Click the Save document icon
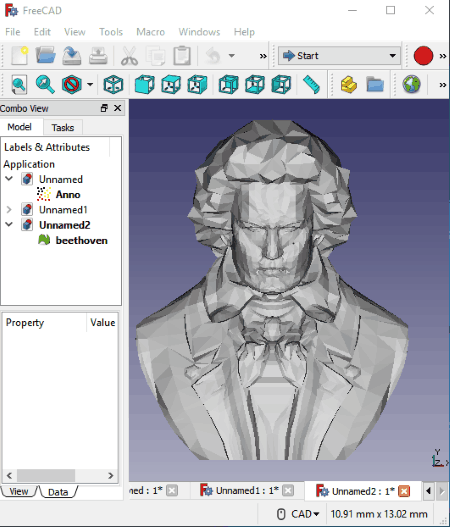Screen dimensions: 450x527 click(x=72, y=55)
